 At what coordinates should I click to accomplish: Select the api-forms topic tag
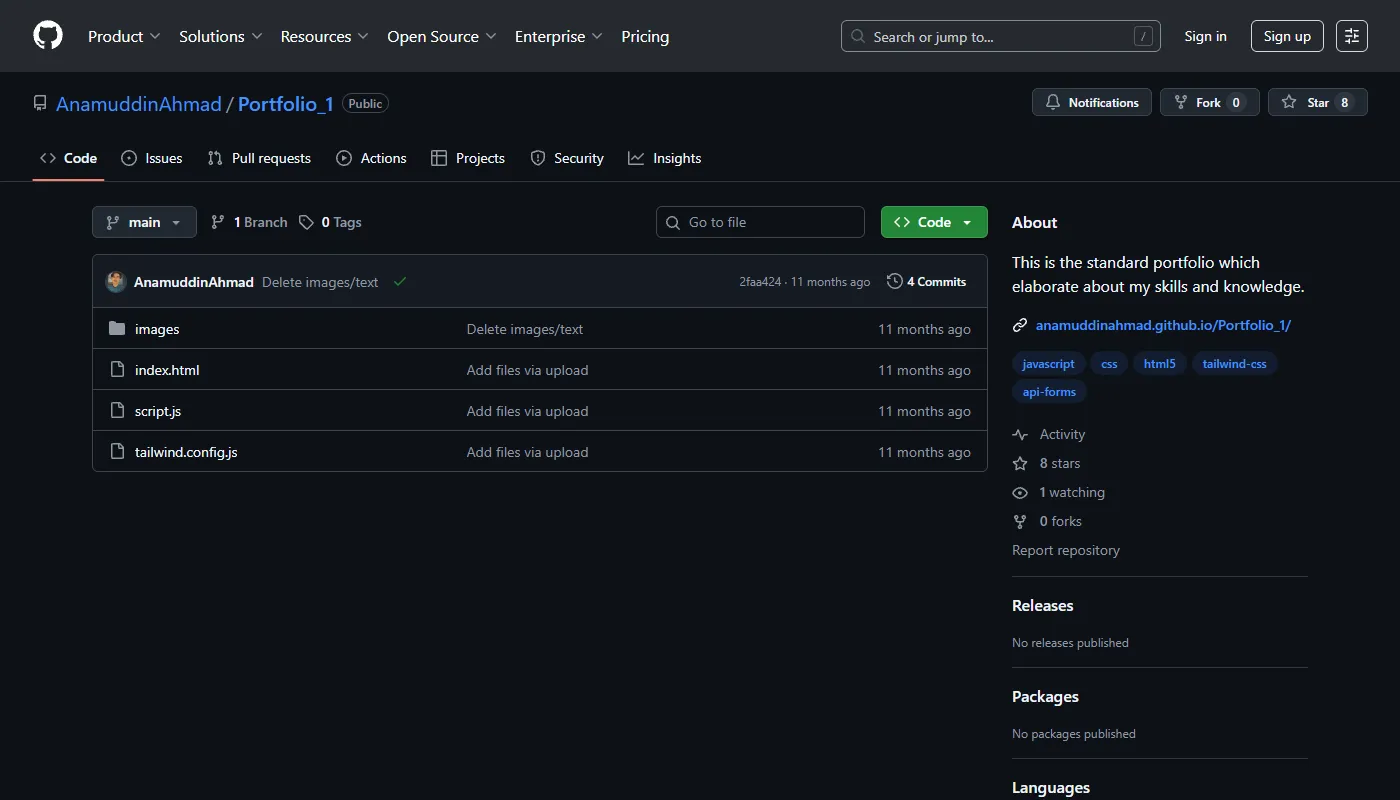tap(1049, 392)
